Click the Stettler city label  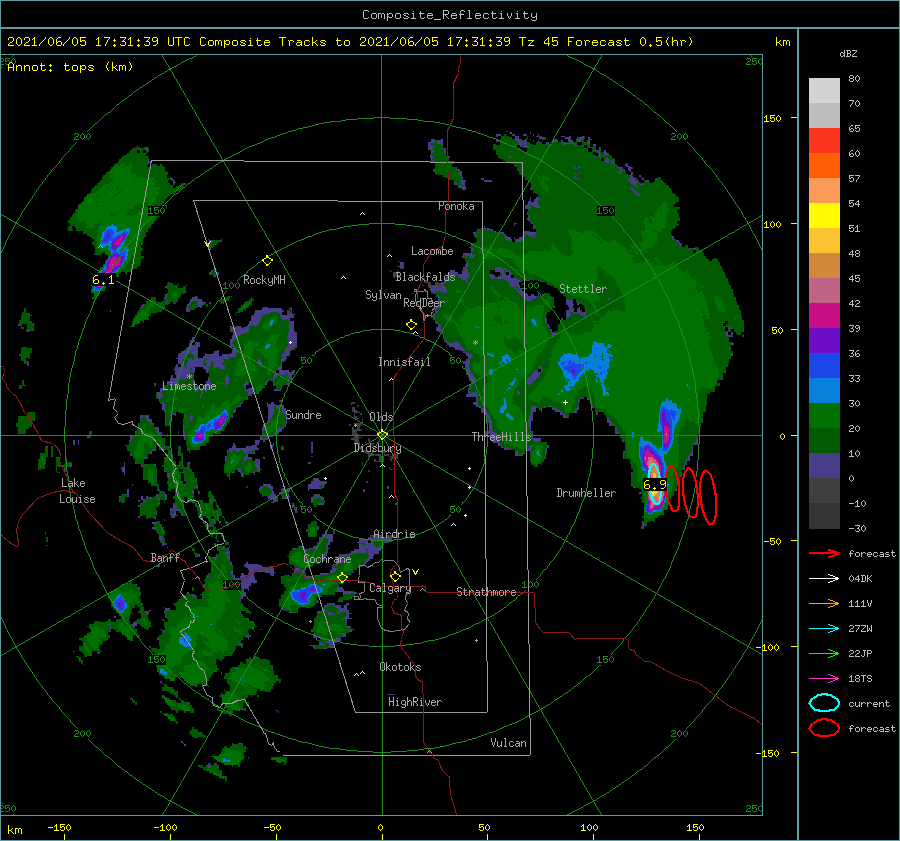click(583, 289)
